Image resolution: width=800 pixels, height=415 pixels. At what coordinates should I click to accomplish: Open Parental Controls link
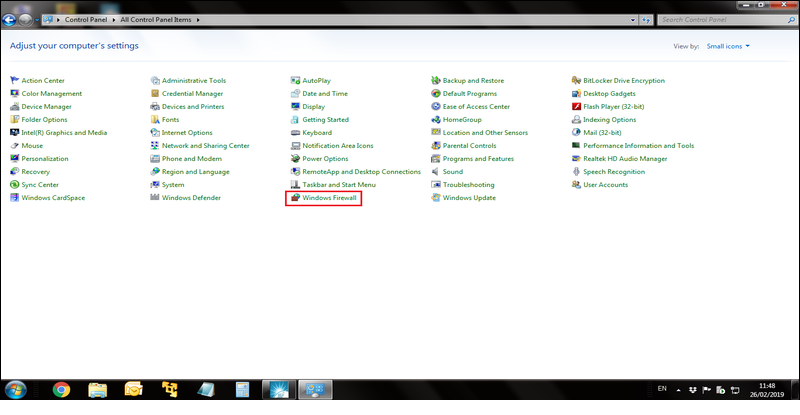469,145
